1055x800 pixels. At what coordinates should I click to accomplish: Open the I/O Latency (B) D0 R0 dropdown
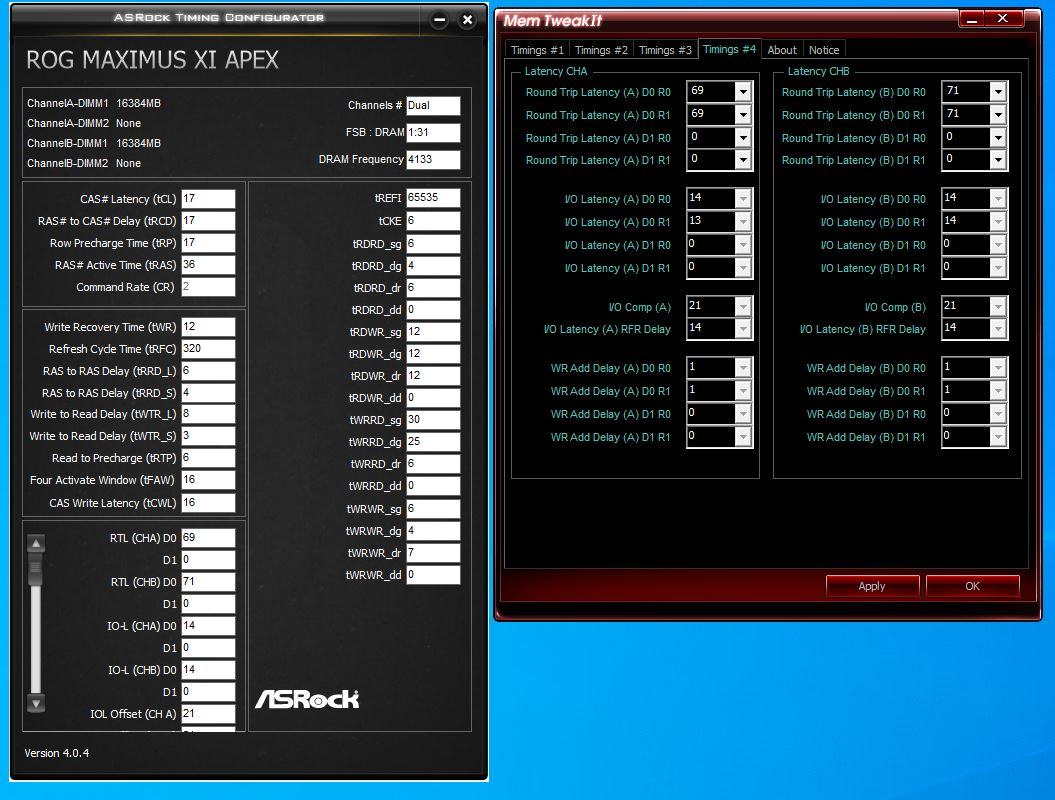coord(998,199)
